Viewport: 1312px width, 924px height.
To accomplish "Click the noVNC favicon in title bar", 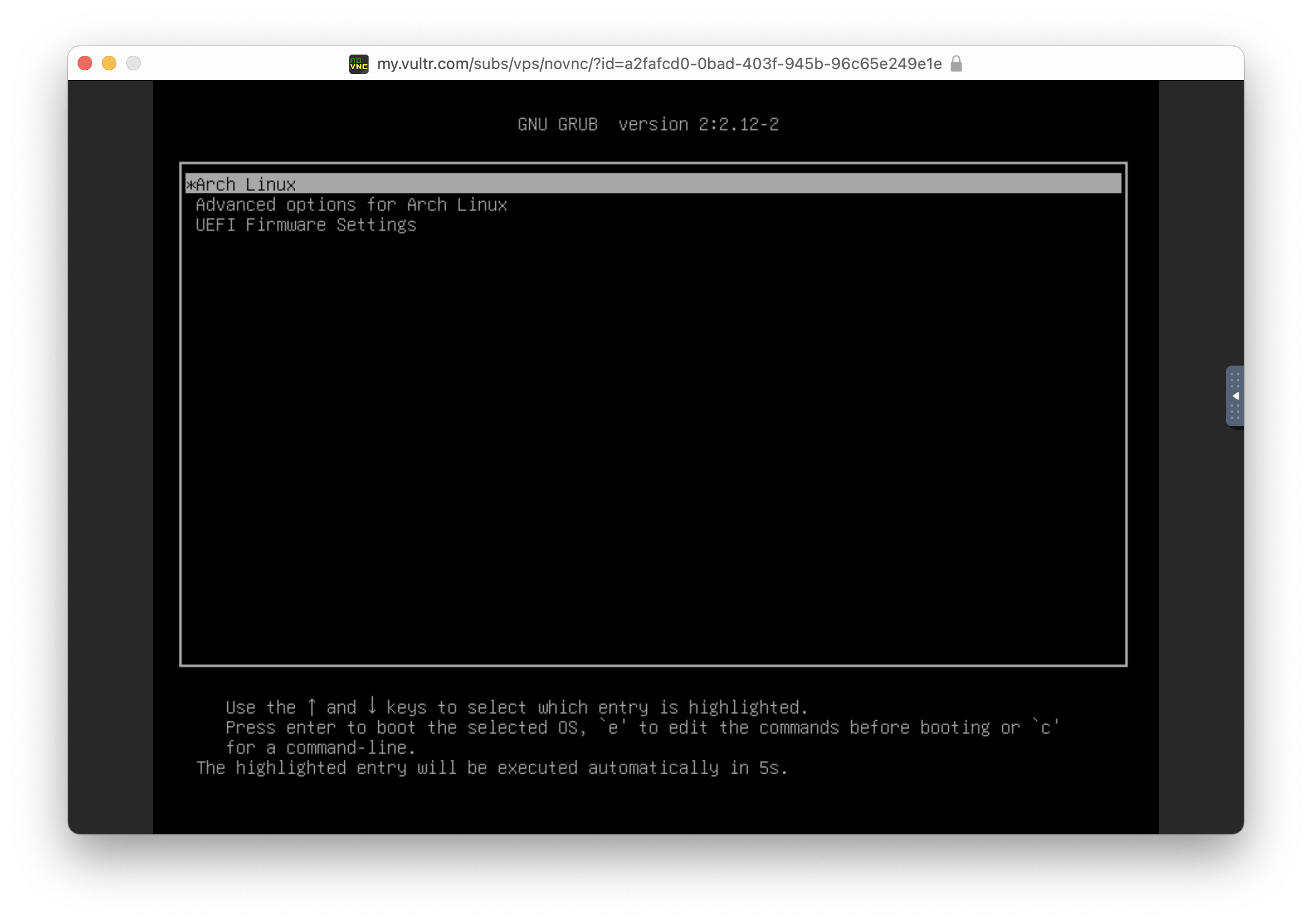I will tap(359, 64).
